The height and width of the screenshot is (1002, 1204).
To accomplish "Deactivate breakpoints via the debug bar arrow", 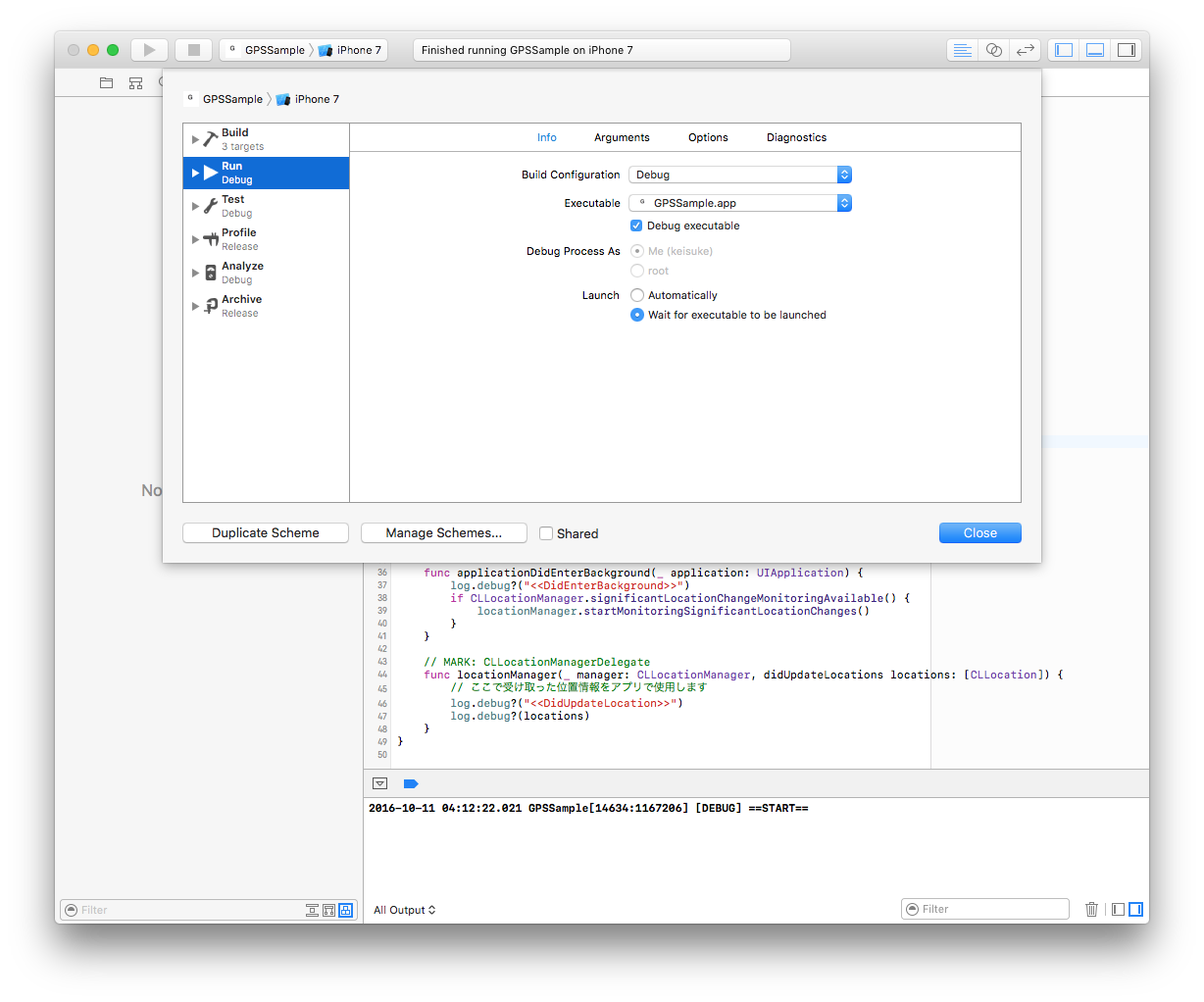I will 410,783.
